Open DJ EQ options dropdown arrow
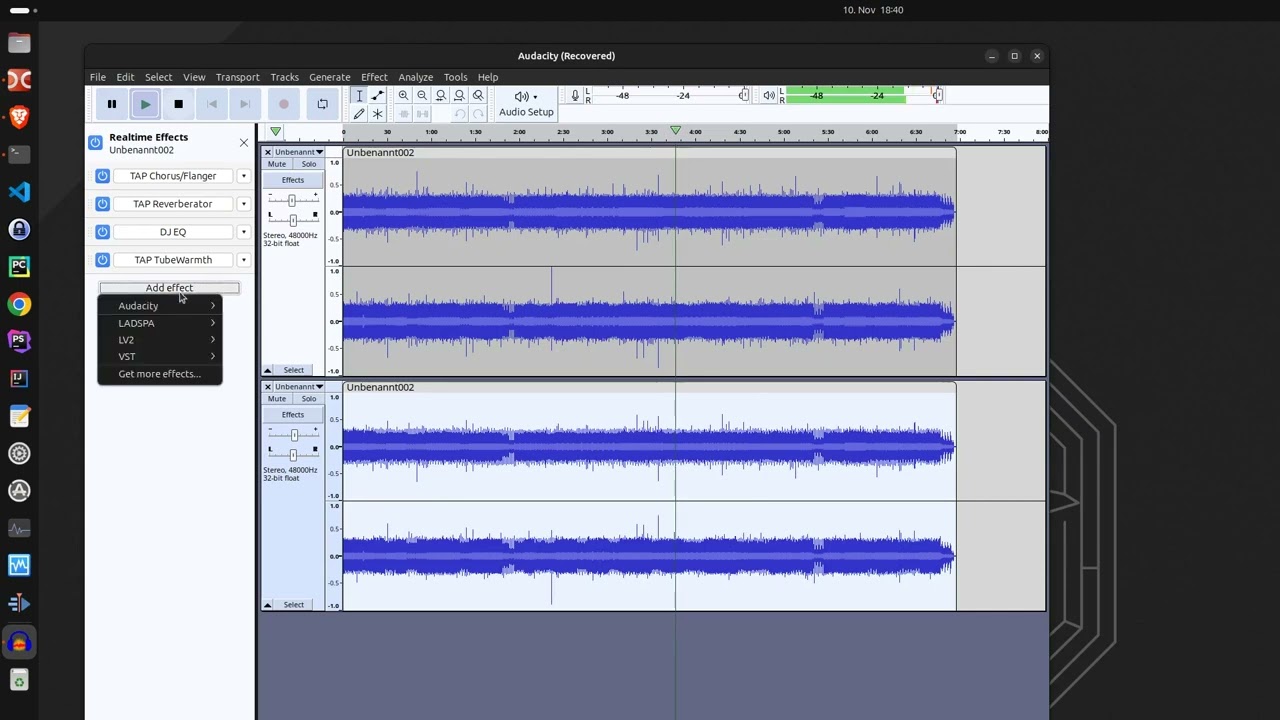Image resolution: width=1280 pixels, height=720 pixels. click(243, 232)
